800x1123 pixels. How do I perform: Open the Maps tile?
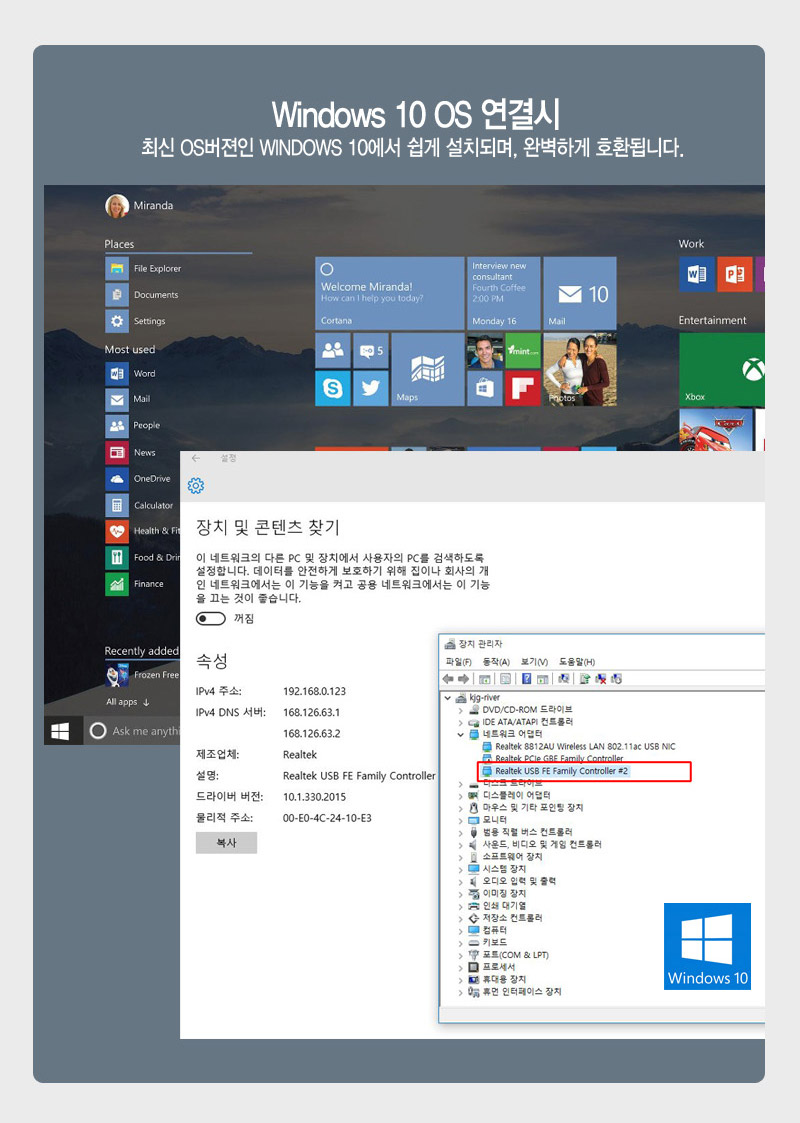[427, 369]
